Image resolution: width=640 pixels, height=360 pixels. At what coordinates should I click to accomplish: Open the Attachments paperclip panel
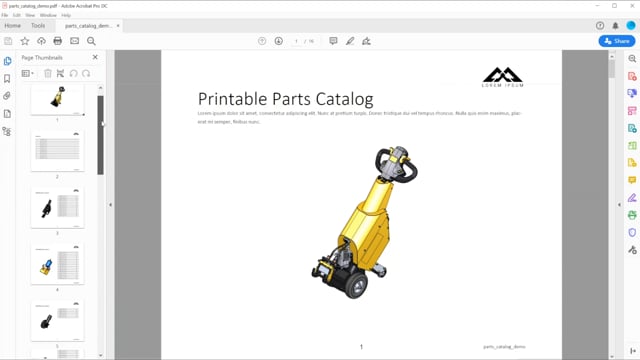pyautogui.click(x=7, y=96)
